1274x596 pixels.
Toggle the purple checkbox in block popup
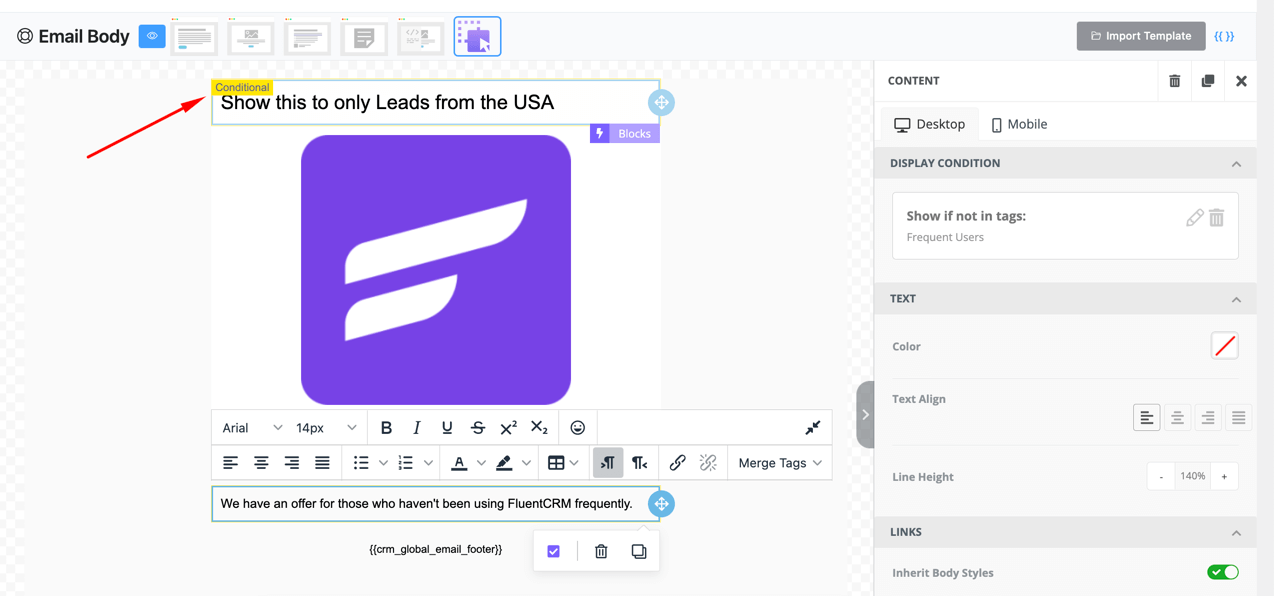[x=554, y=551]
